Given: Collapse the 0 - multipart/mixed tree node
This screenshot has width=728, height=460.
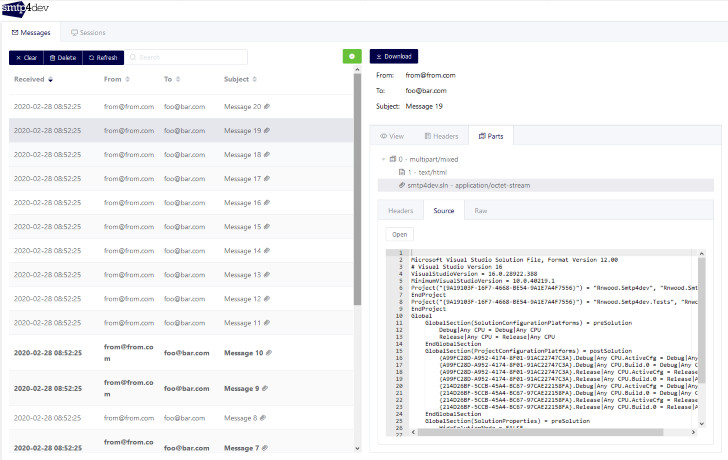Looking at the screenshot, I should (384, 159).
